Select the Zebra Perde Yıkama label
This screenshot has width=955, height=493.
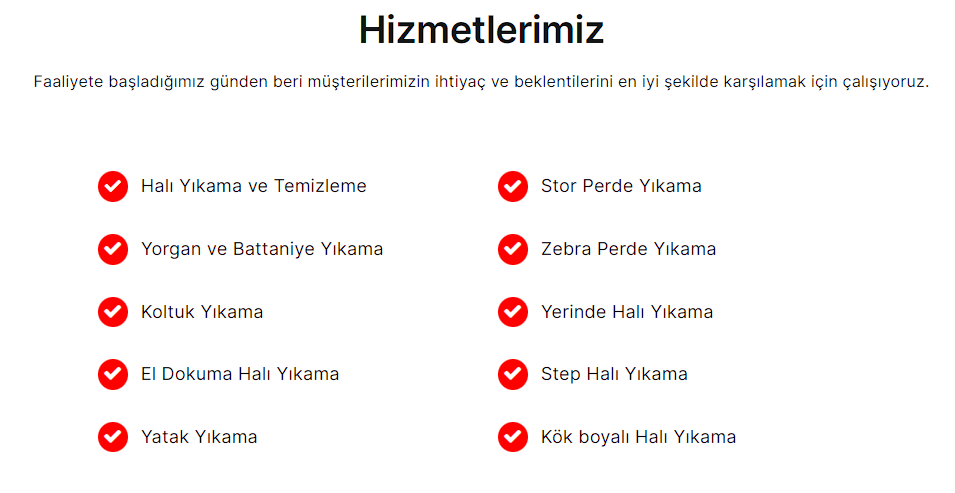(x=629, y=249)
